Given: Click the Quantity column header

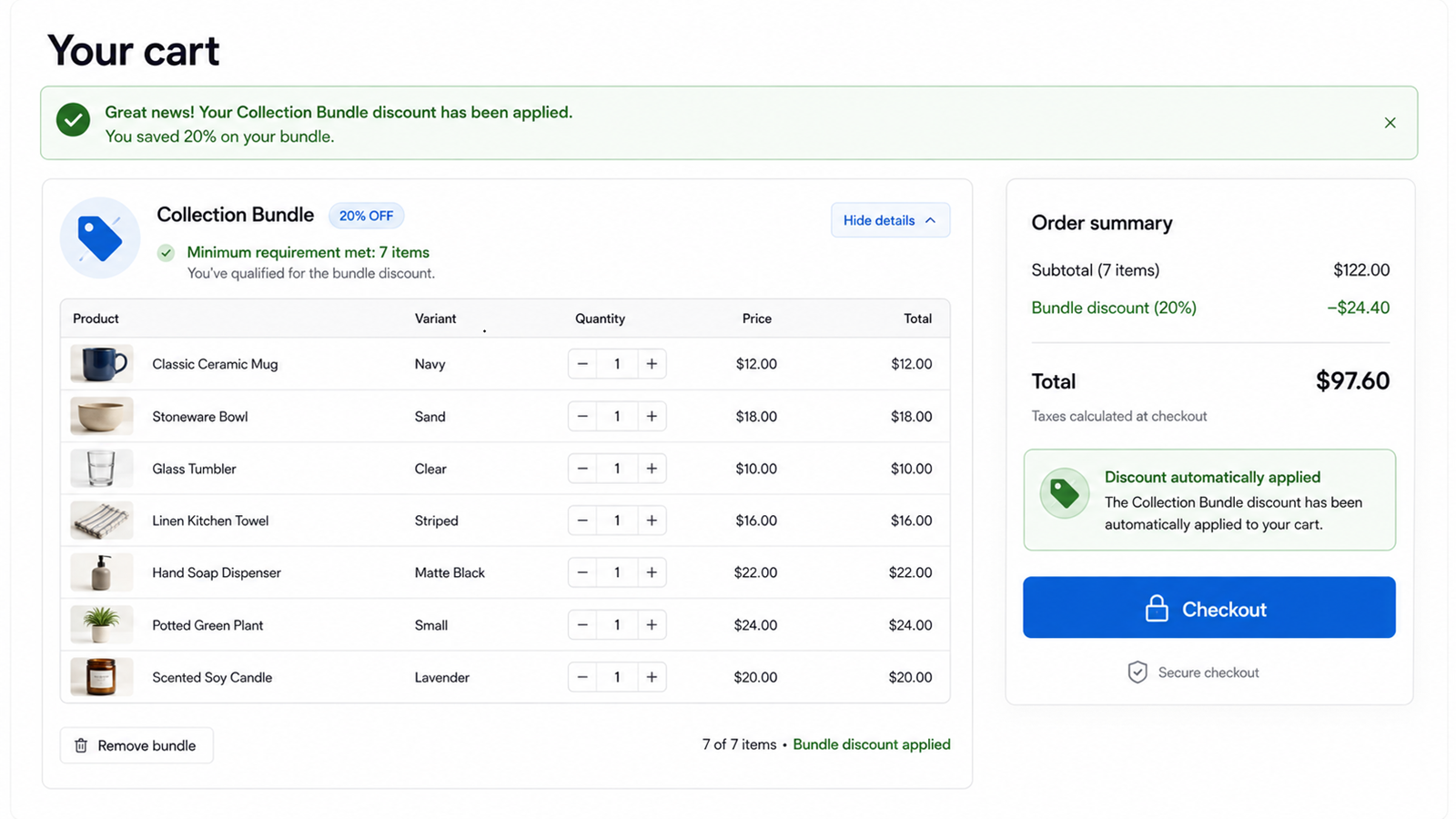Looking at the screenshot, I should click(x=600, y=318).
